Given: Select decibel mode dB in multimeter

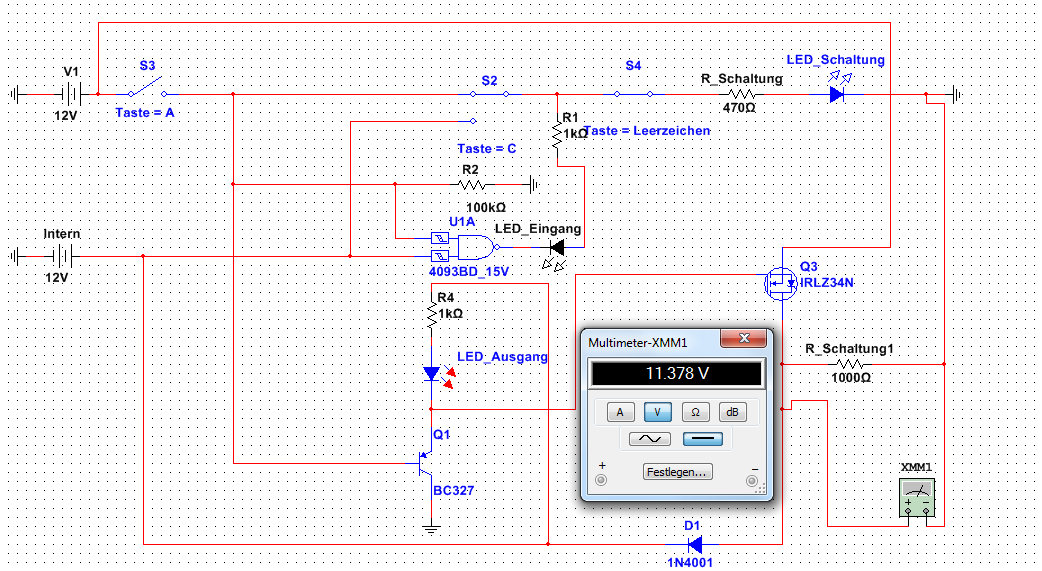Looking at the screenshot, I should (x=732, y=412).
